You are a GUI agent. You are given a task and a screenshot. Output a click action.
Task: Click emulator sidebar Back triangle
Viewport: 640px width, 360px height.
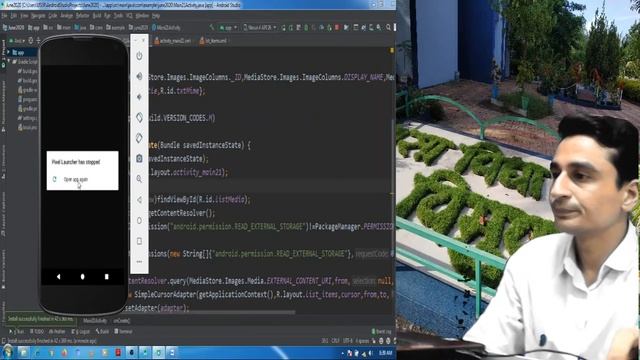click(139, 200)
